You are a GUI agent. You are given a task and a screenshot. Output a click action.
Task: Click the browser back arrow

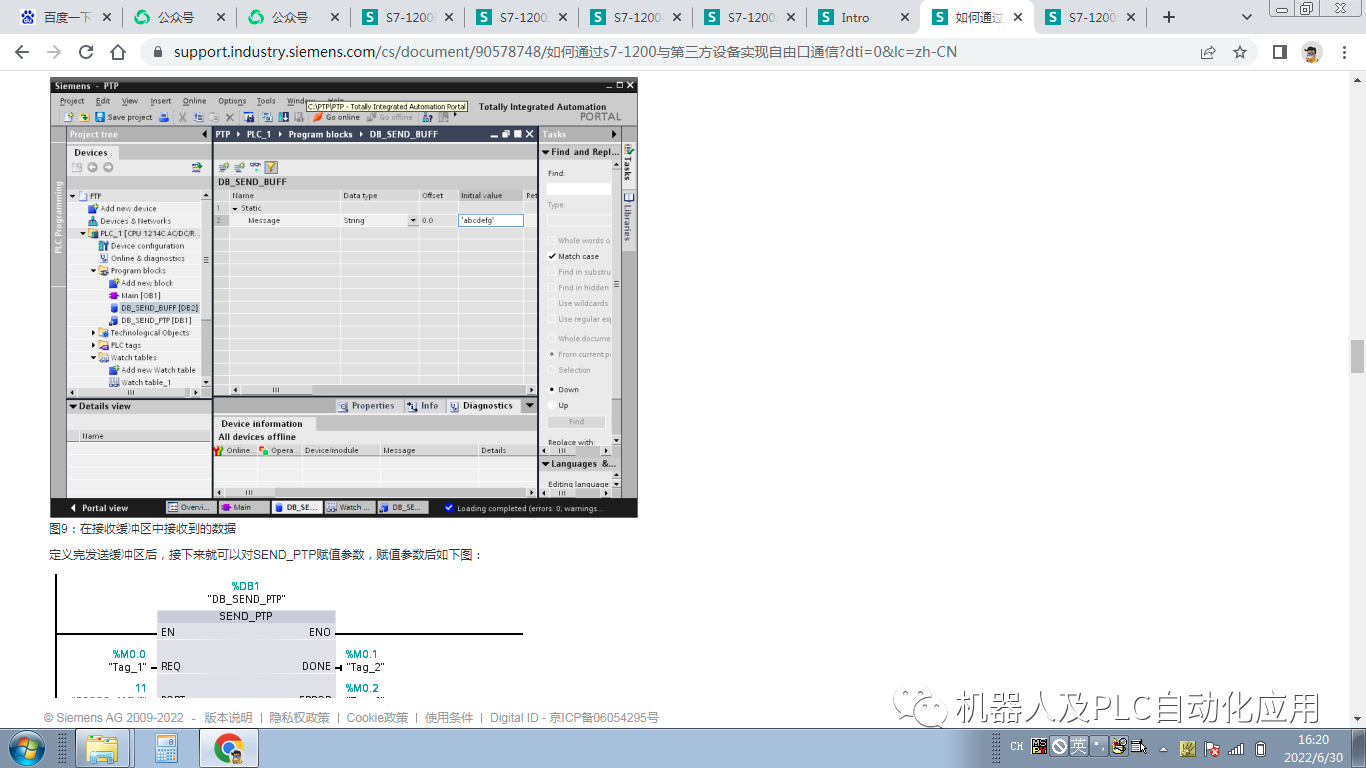coord(23,52)
